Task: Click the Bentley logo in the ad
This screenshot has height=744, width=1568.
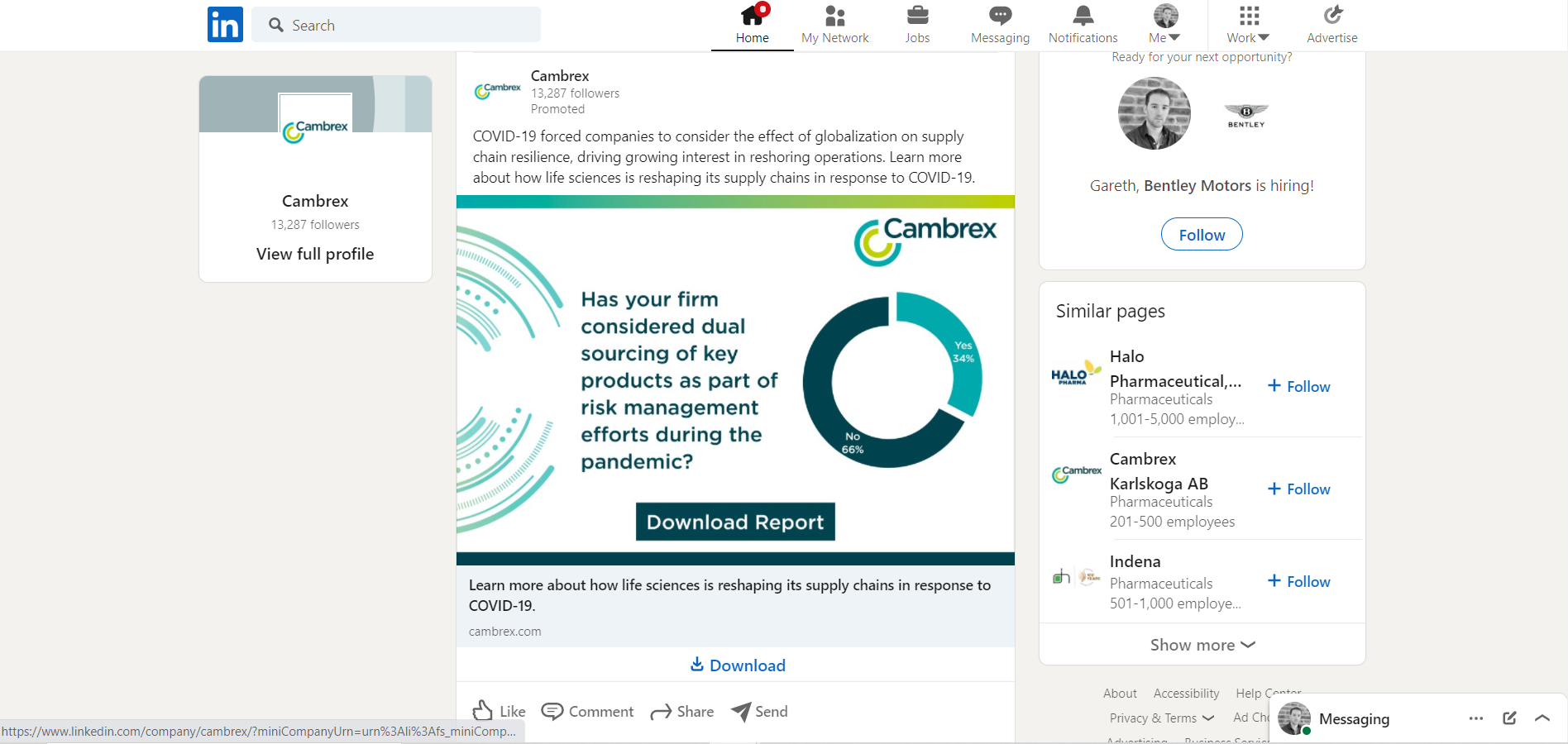Action: tap(1246, 115)
